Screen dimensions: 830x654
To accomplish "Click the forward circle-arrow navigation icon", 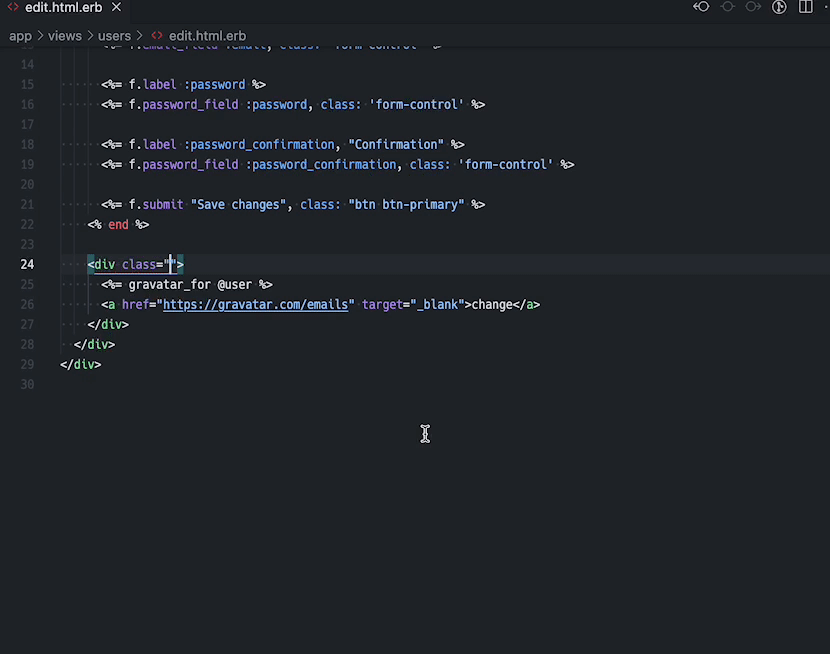I will [x=752, y=7].
